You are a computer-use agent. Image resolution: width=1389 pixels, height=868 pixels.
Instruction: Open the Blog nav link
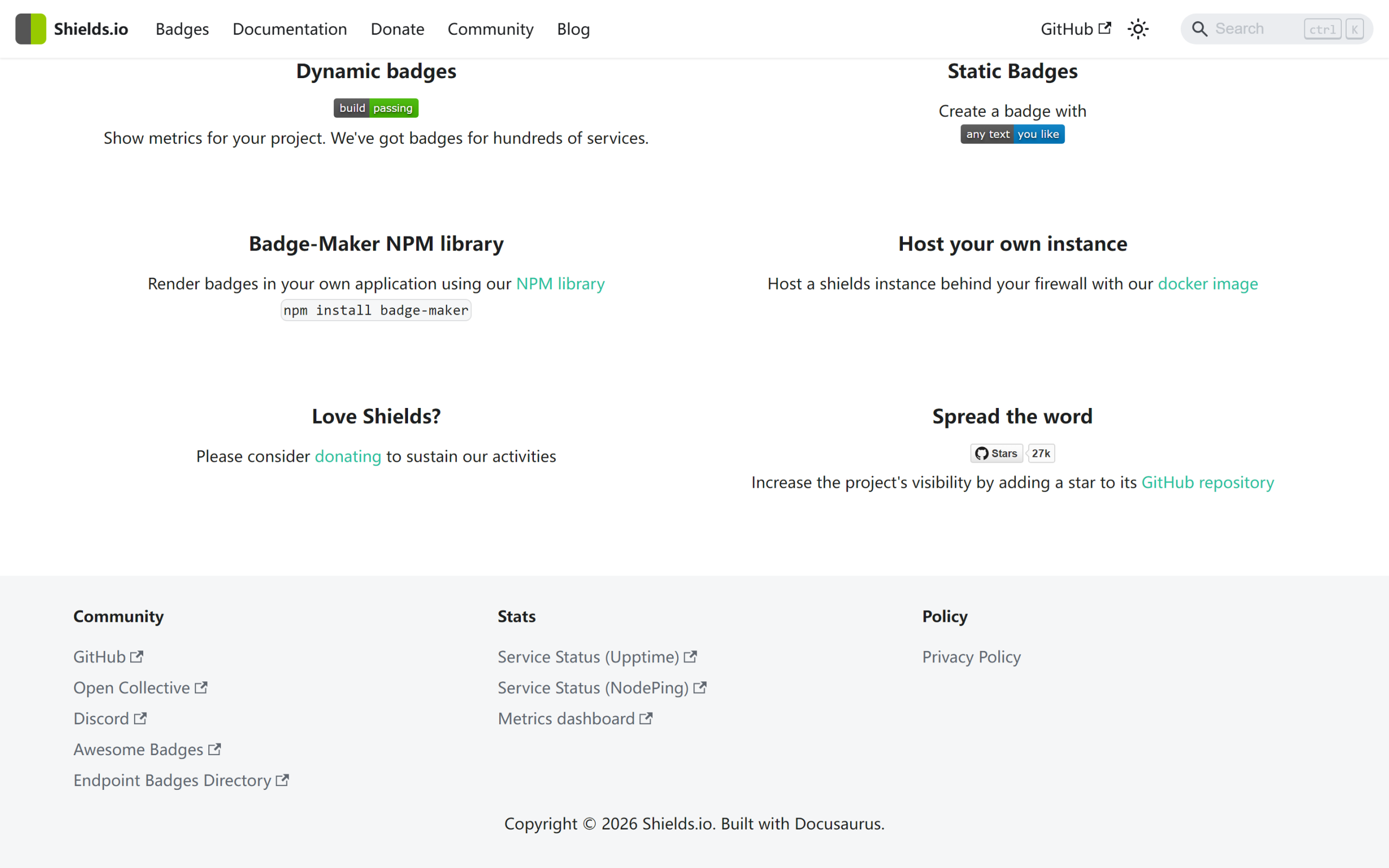[574, 29]
